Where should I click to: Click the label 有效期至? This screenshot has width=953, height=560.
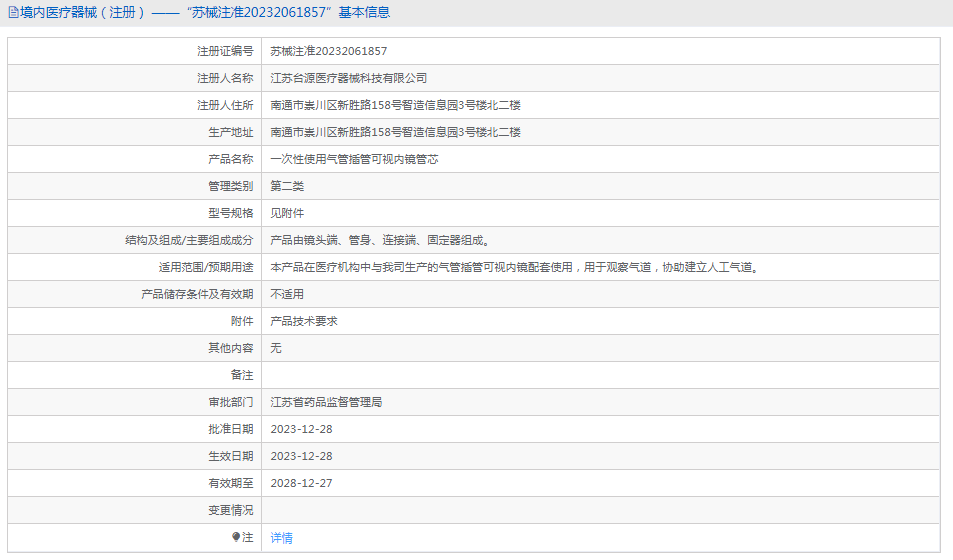click(x=230, y=483)
